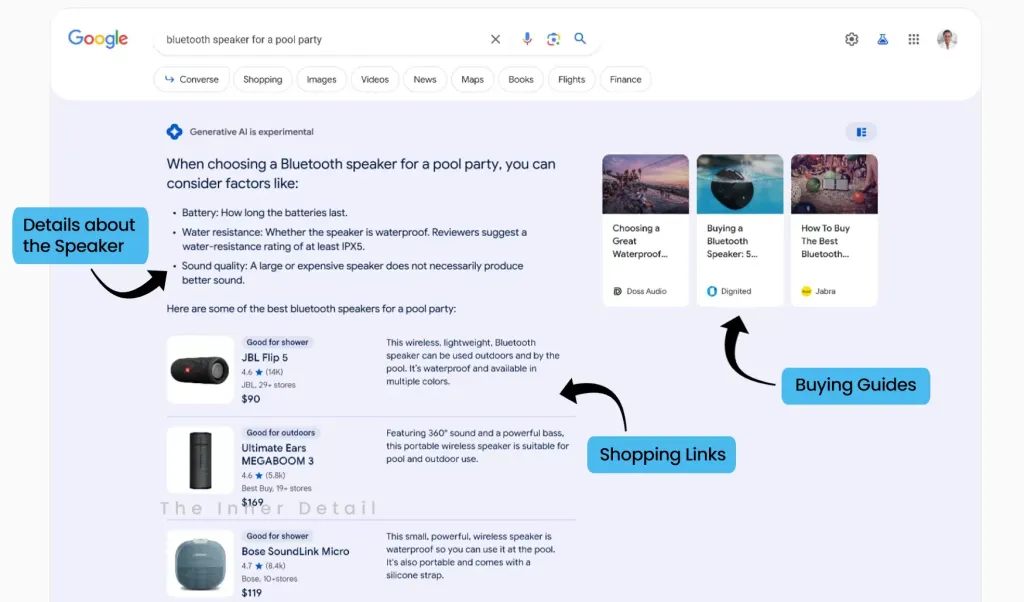Open Doss Audio waterproof guide card
This screenshot has height=602, width=1024.
(645, 230)
